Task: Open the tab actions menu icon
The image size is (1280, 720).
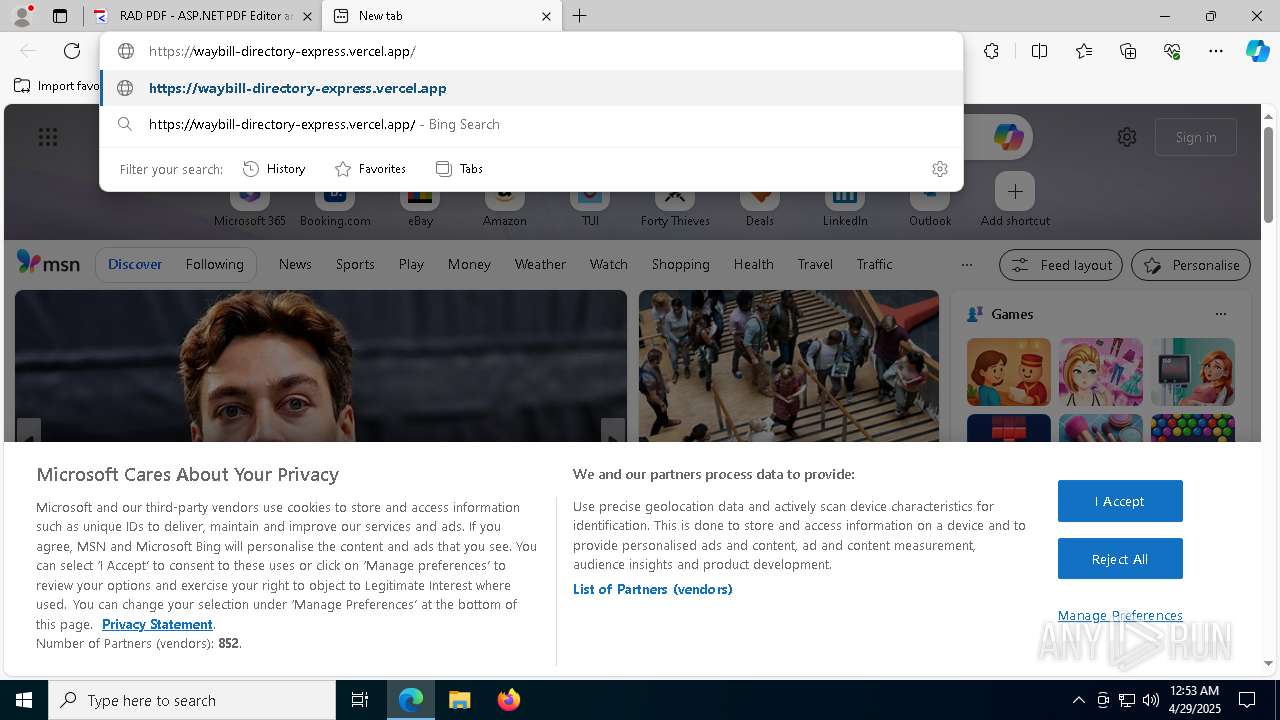Action: [60, 16]
